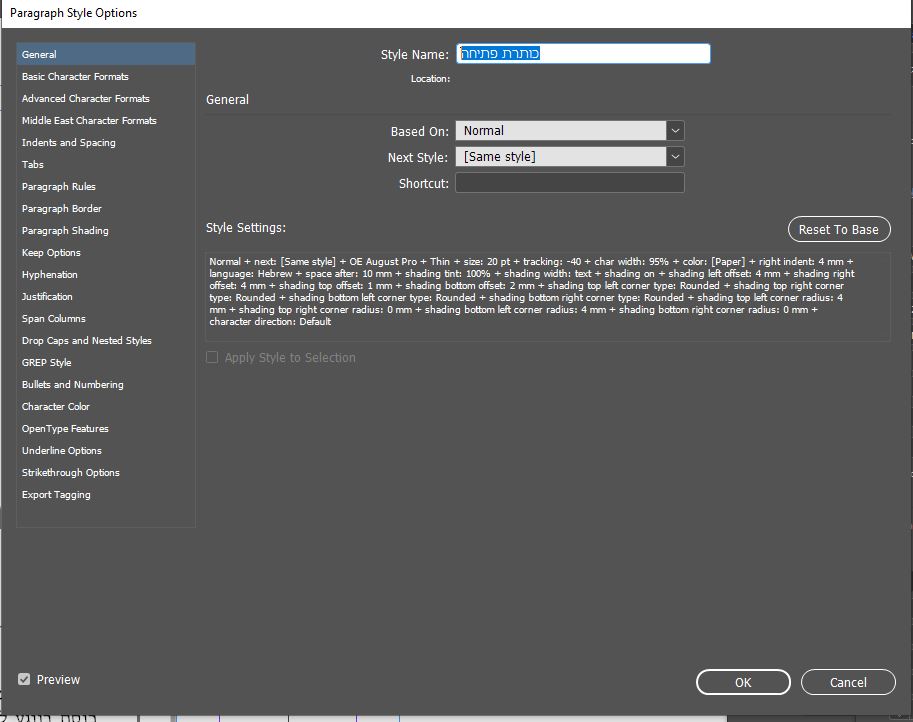Select the General category
The image size is (913, 722).
pyautogui.click(x=105, y=54)
